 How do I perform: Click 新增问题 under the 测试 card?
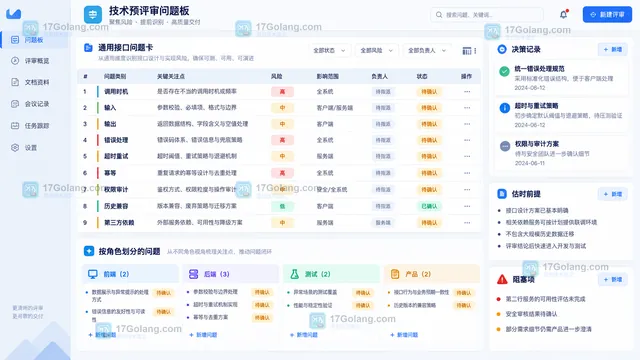[304, 335]
